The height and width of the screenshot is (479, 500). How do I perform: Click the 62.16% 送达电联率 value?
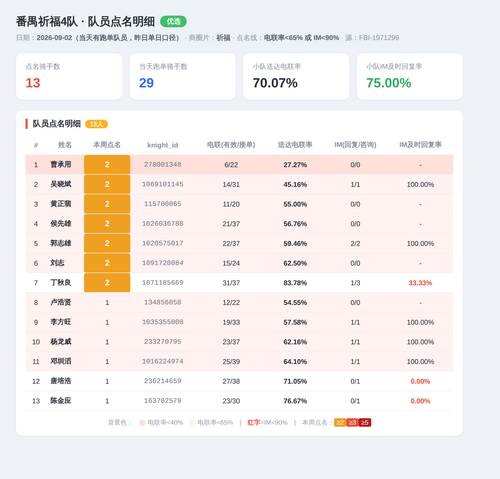point(295,342)
